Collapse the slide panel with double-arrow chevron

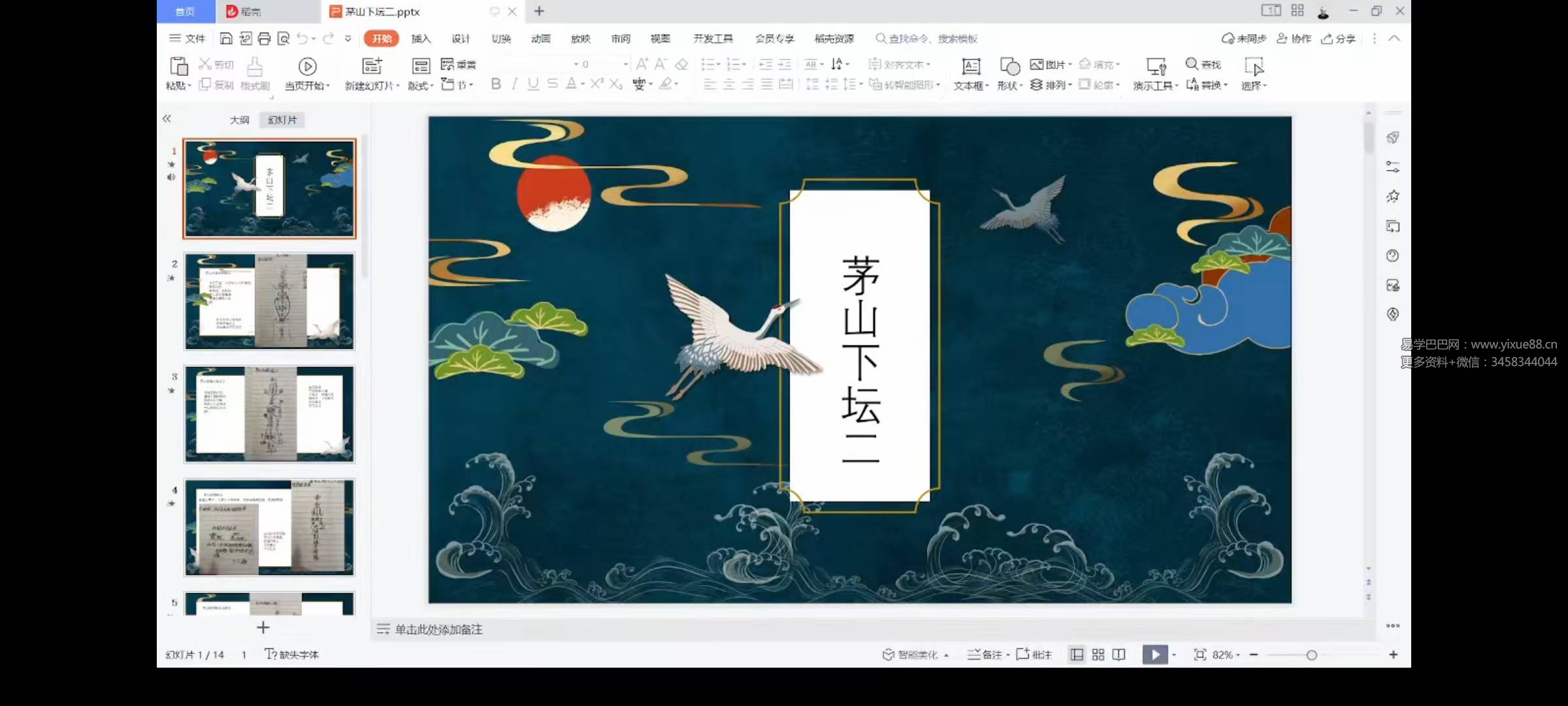coord(167,118)
